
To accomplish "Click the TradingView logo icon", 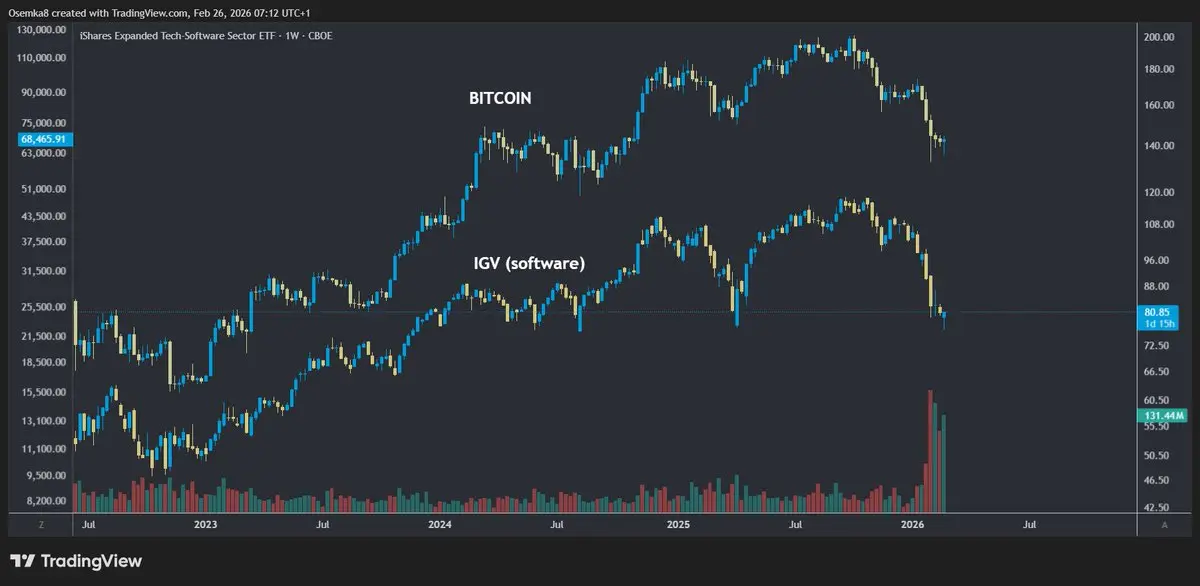I will point(22,561).
